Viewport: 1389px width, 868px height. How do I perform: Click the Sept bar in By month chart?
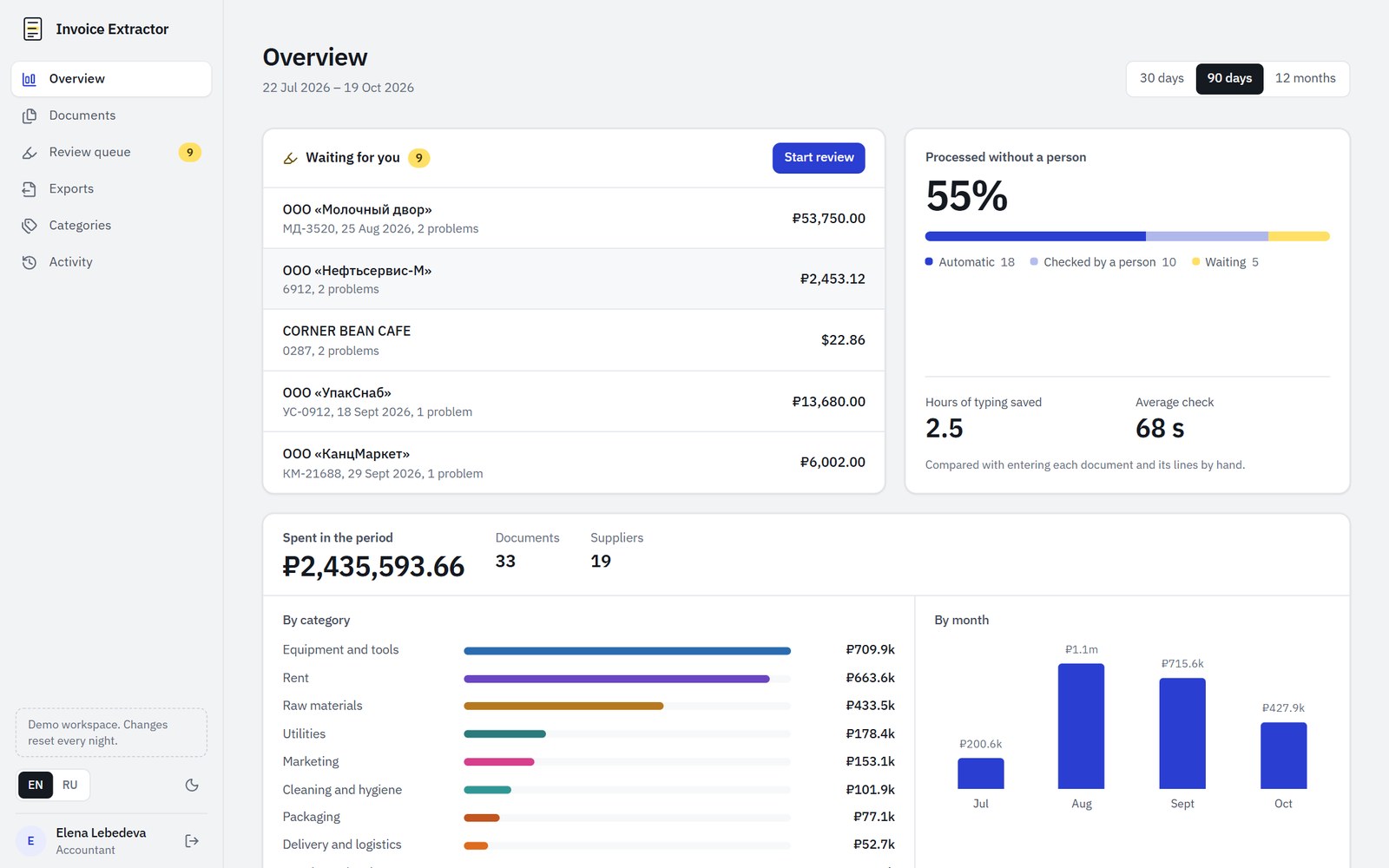pos(1182,733)
